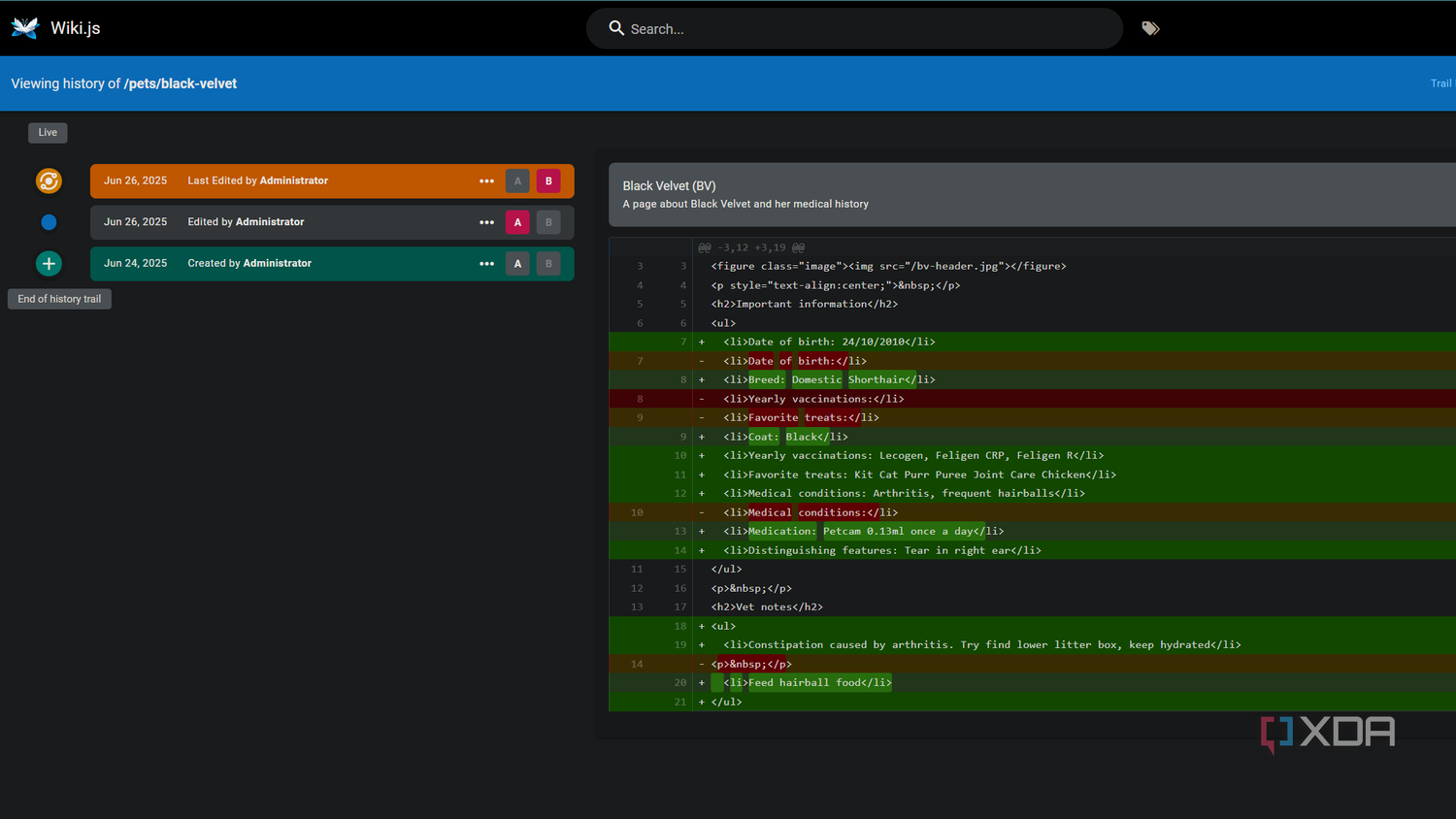Click the blue dot timeline marker
This screenshot has width=1456, height=819.
coord(49,222)
